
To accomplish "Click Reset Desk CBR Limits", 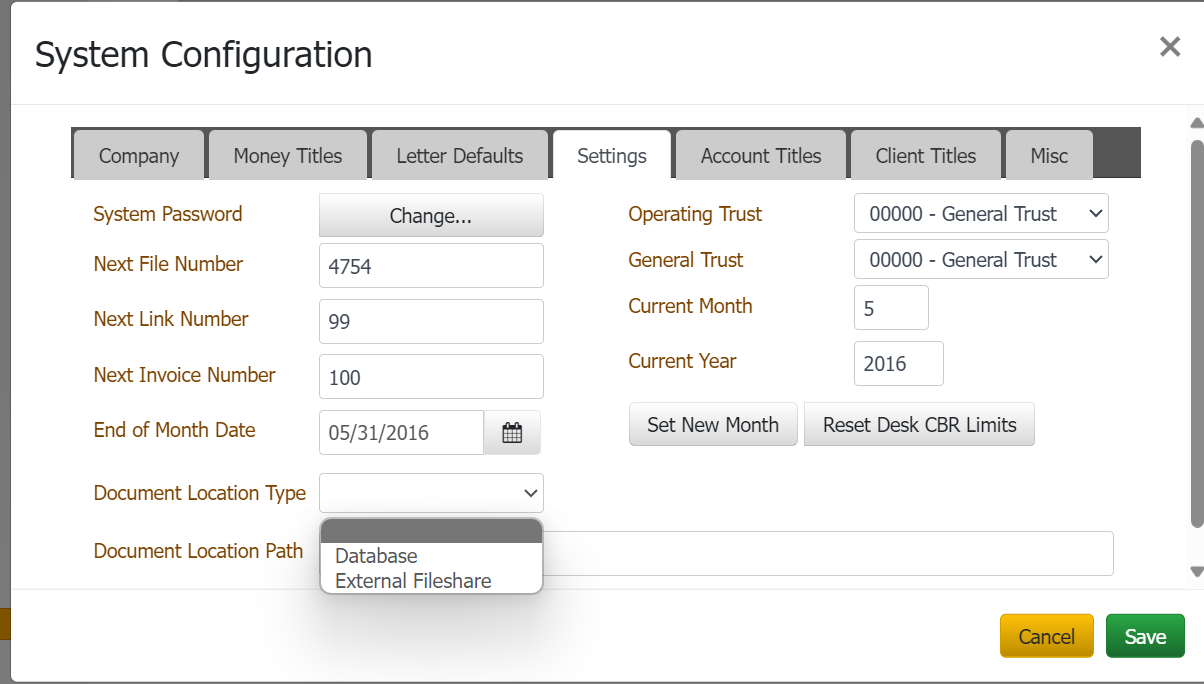I will 919,425.
